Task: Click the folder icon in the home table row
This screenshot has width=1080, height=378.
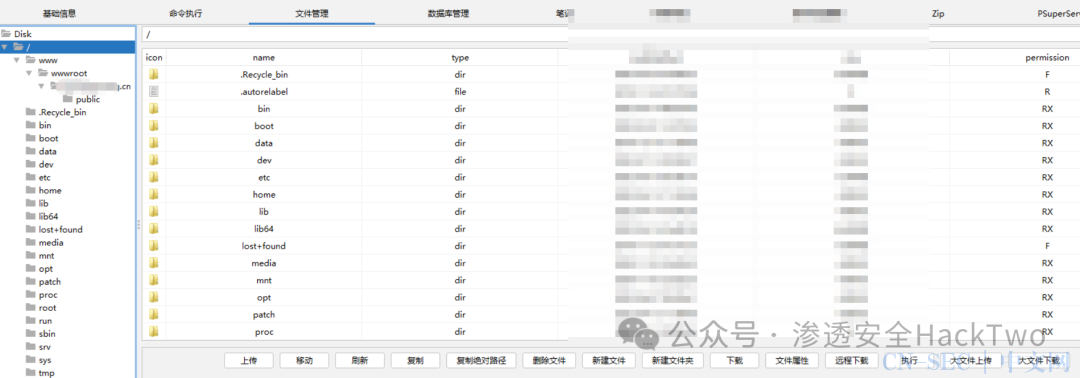Action: coord(154,195)
